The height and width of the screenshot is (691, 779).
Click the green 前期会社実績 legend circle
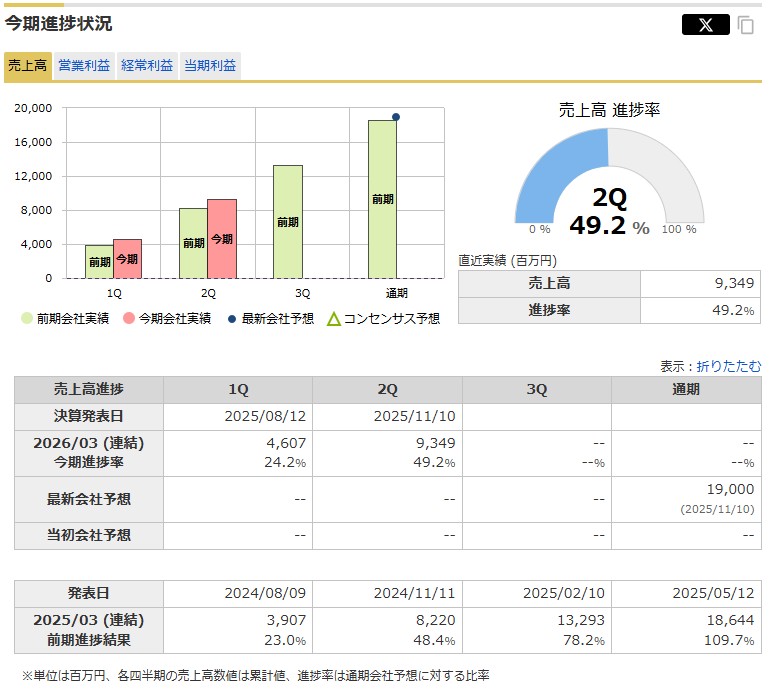tap(26, 319)
